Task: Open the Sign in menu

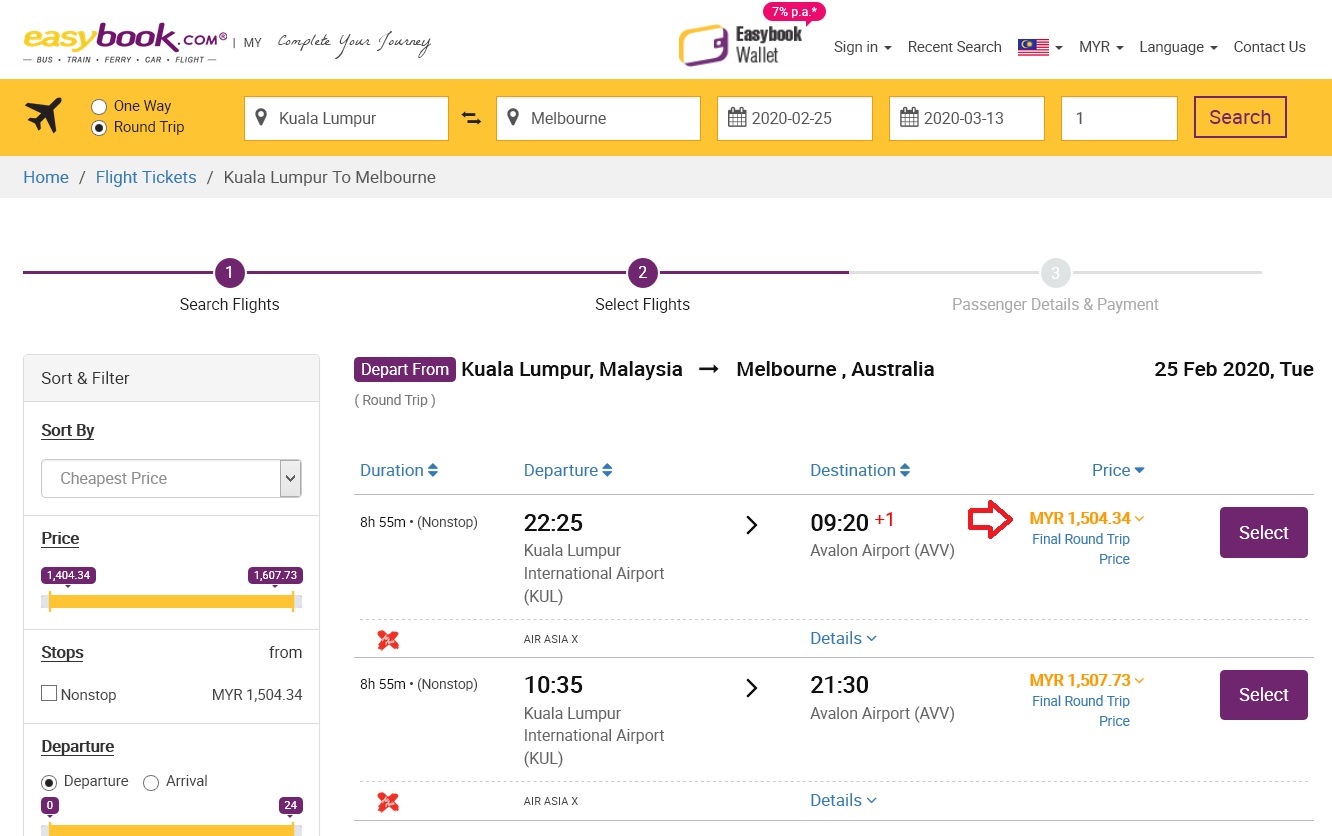Action: coord(862,47)
